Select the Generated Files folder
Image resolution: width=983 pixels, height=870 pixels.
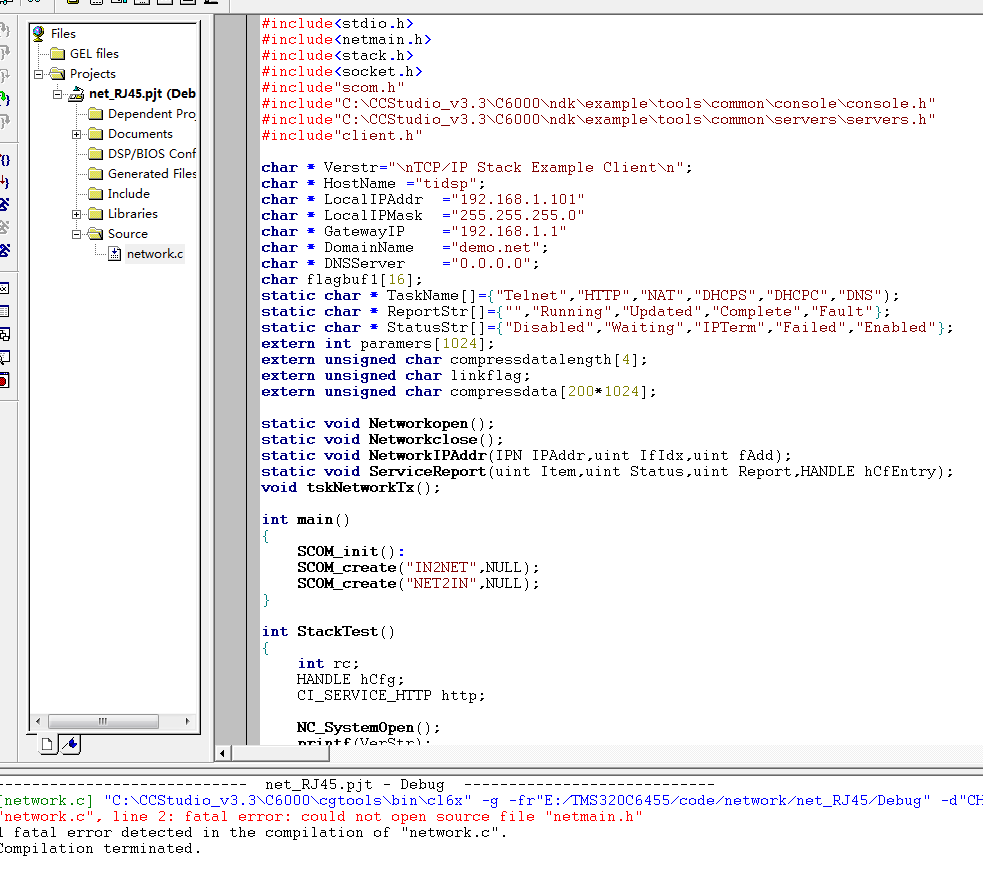pyautogui.click(x=152, y=174)
